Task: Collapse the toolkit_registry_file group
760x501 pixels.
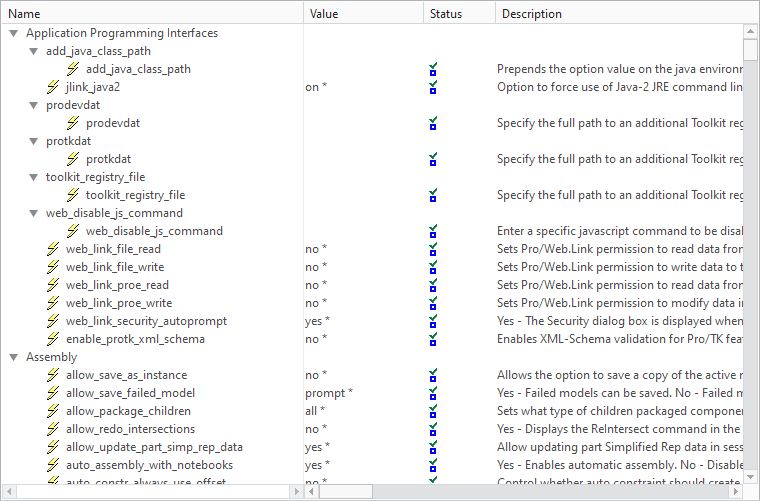Action: pyautogui.click(x=33, y=177)
